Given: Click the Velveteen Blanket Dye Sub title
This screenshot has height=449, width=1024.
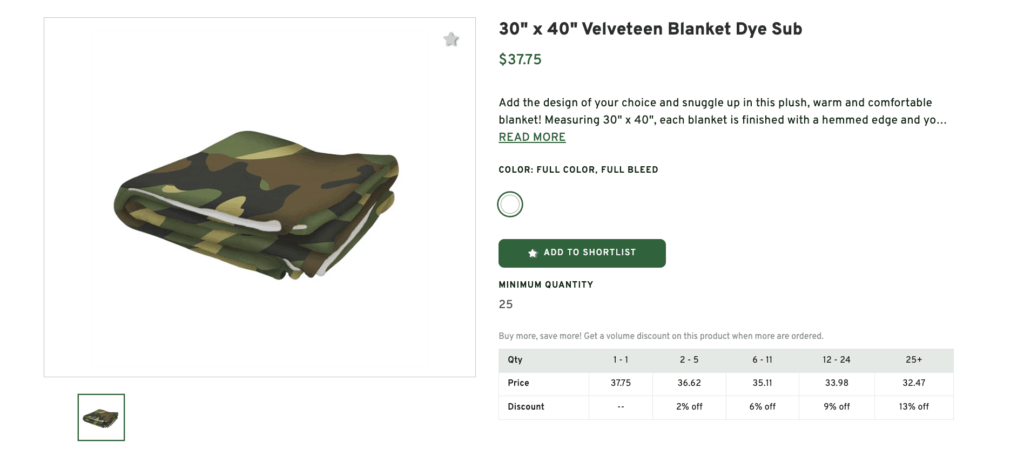Looking at the screenshot, I should coord(650,29).
